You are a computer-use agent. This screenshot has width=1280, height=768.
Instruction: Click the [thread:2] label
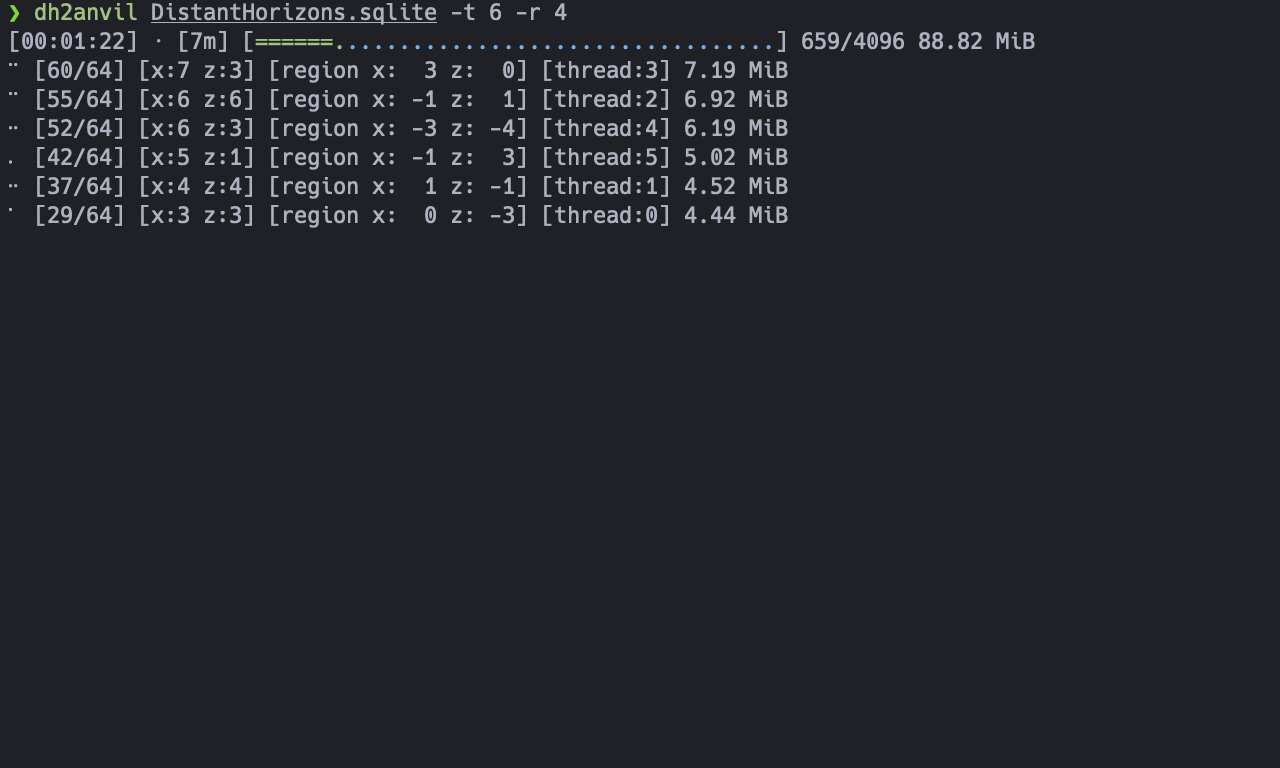[x=605, y=100]
